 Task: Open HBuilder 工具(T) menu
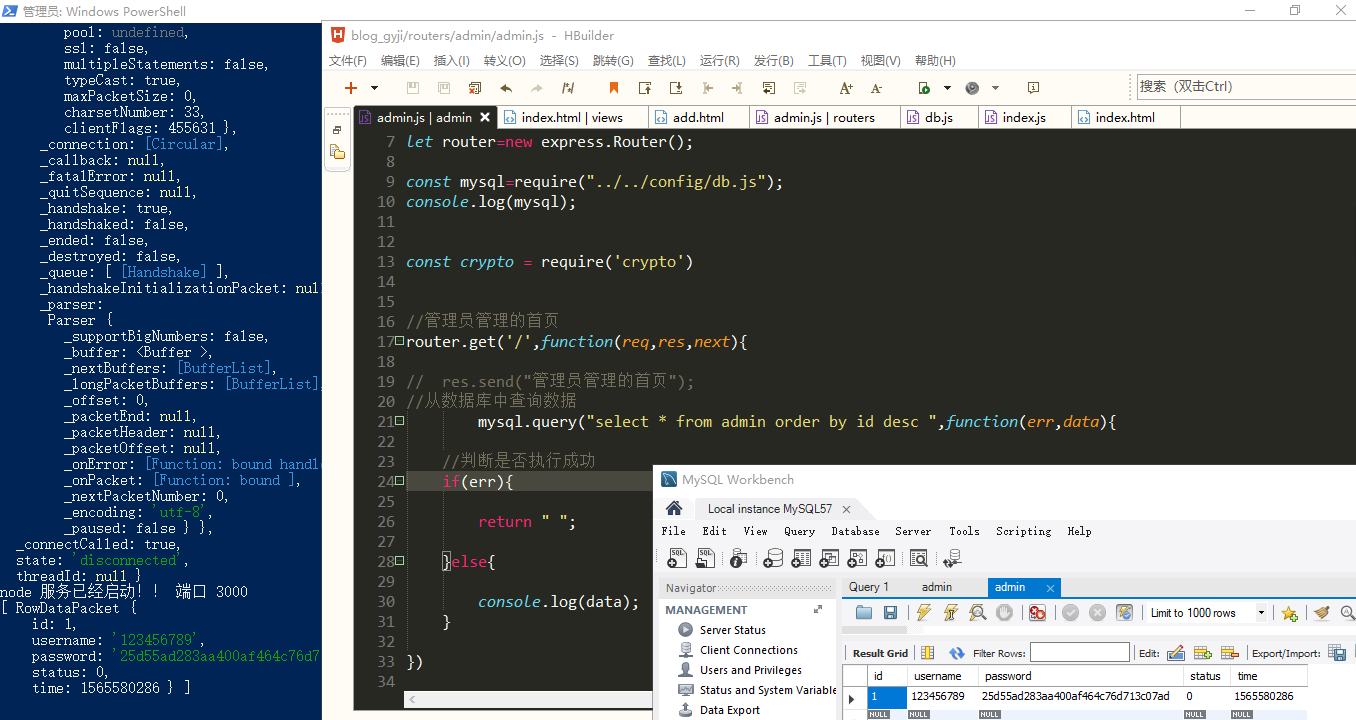click(x=827, y=61)
